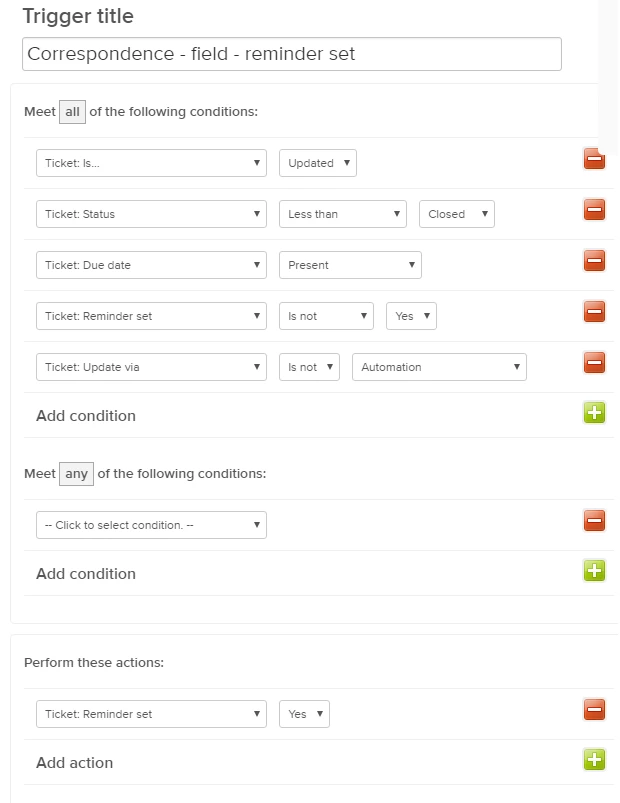Remove the 'Ticket: Is...' condition row
The height and width of the screenshot is (803, 620).
click(594, 159)
